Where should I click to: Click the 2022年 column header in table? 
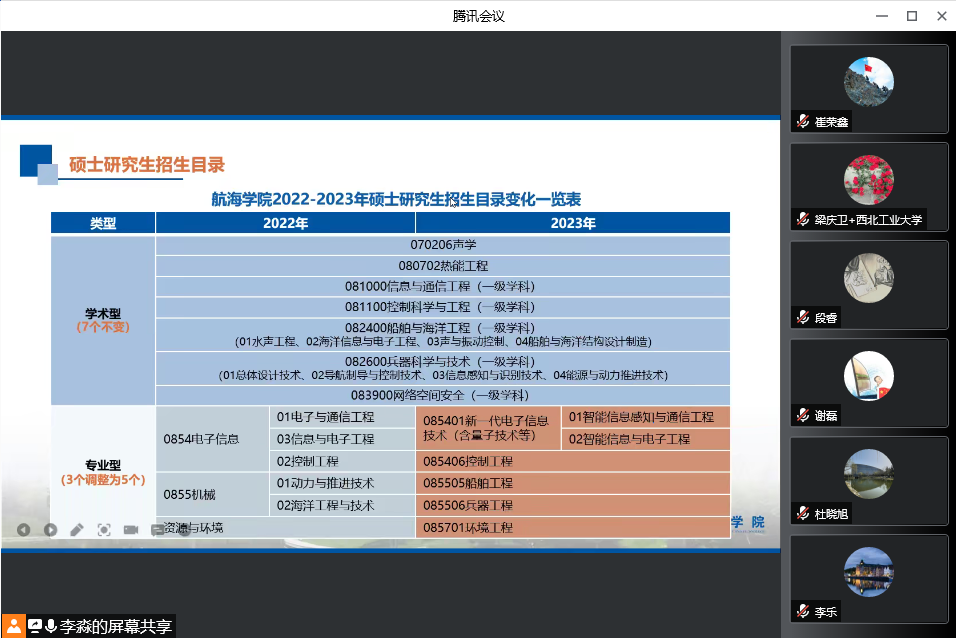[x=285, y=223]
